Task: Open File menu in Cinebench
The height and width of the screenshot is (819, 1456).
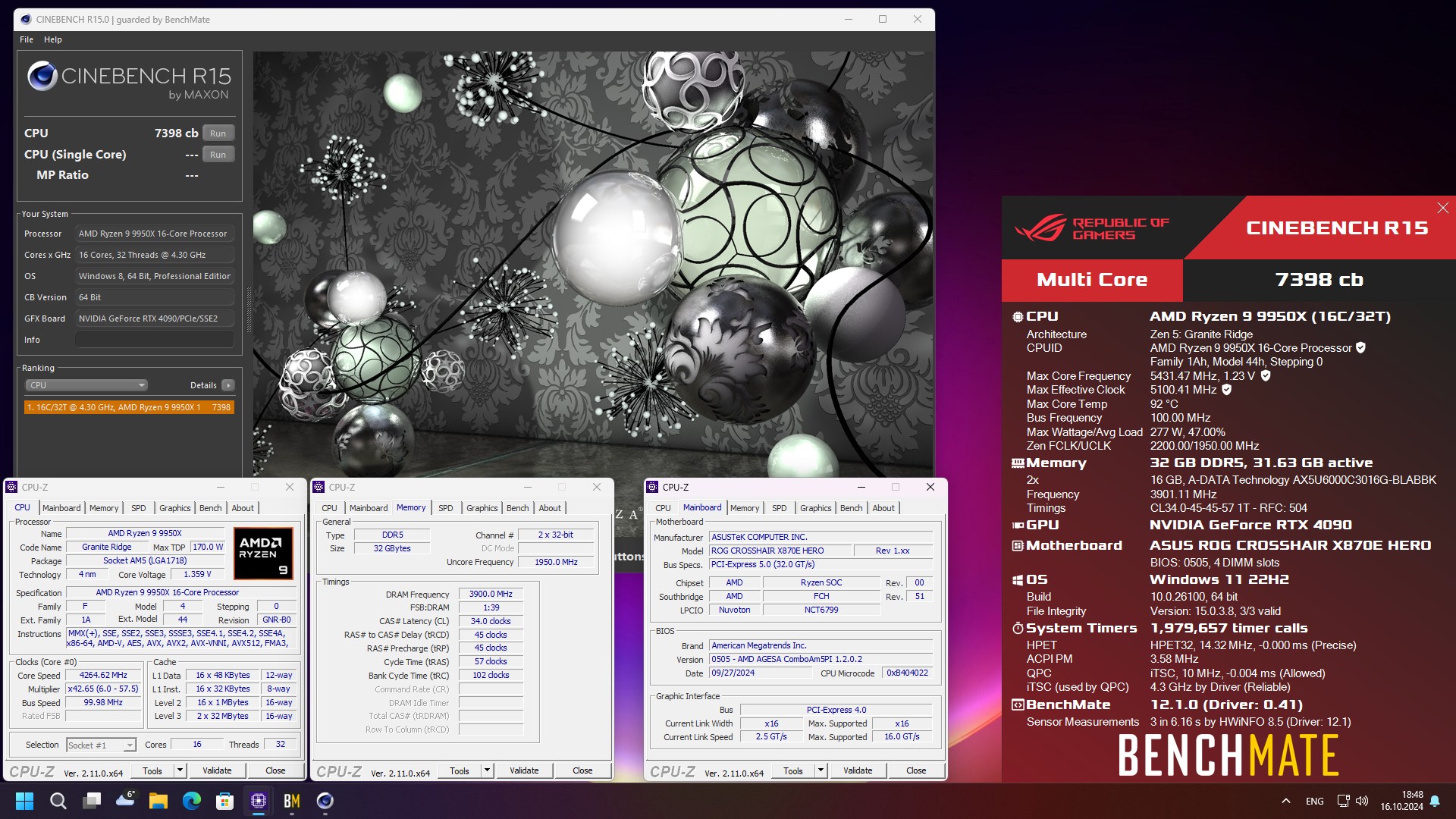Action: (x=27, y=39)
